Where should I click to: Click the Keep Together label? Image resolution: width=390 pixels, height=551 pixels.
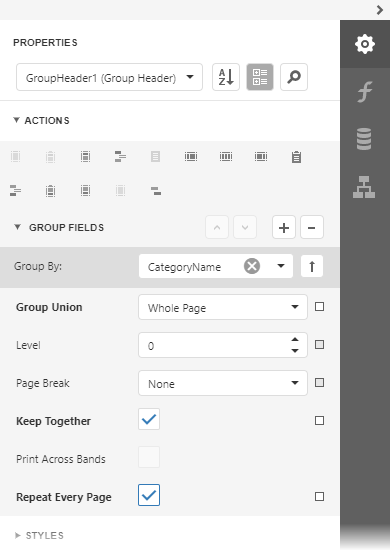tap(53, 421)
